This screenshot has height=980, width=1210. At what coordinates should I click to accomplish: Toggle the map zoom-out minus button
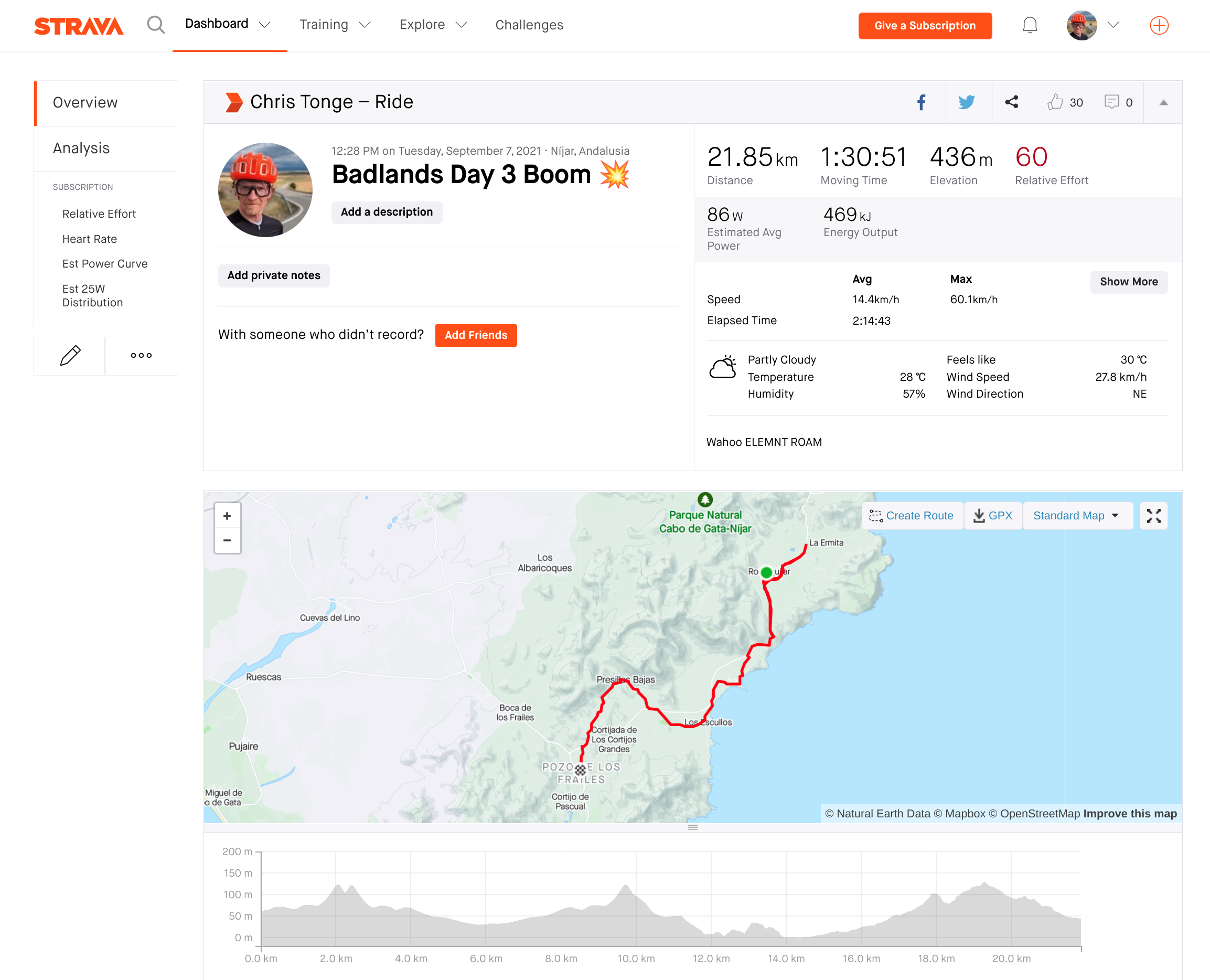(x=228, y=540)
